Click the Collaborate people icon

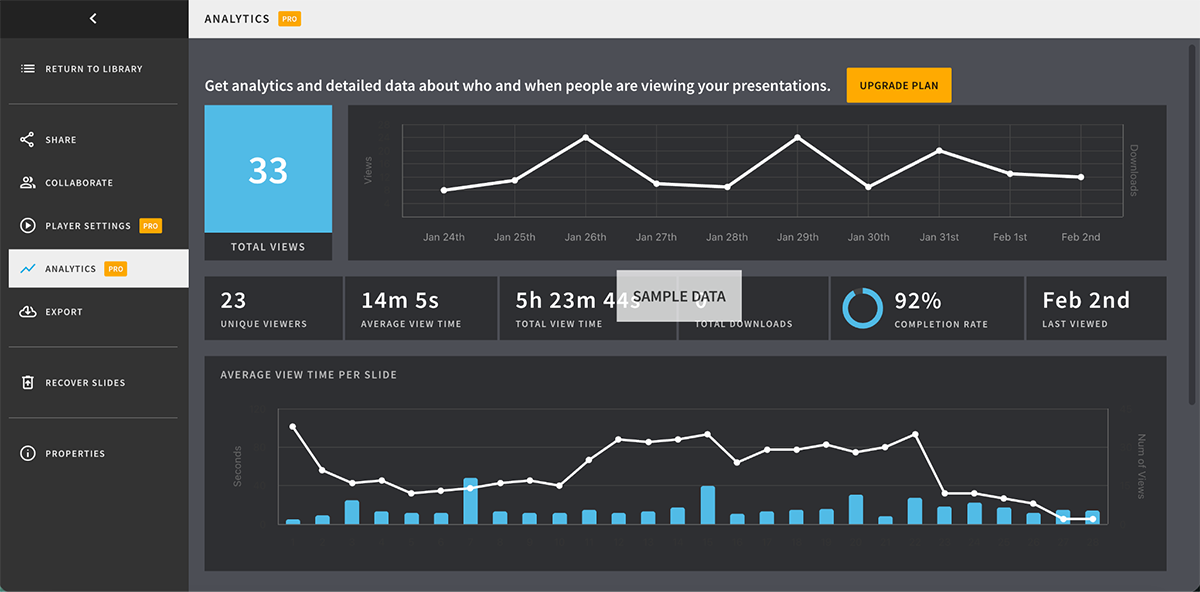[26, 182]
